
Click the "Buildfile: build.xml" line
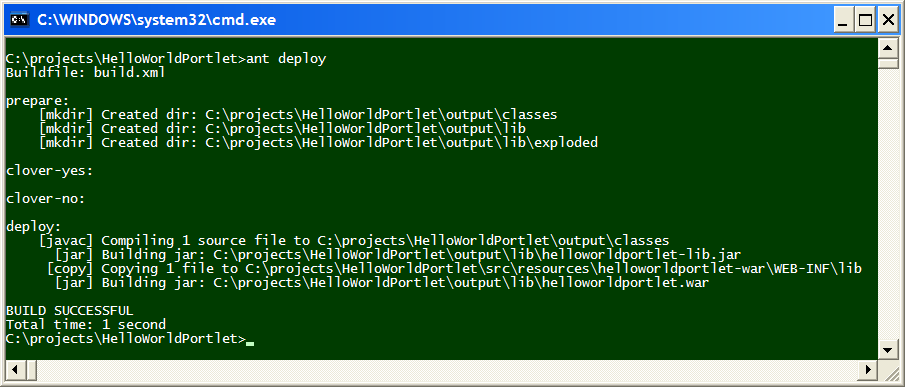point(85,73)
